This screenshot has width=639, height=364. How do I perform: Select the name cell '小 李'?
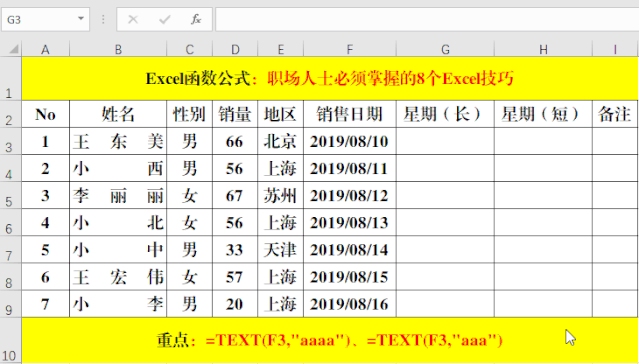point(118,304)
